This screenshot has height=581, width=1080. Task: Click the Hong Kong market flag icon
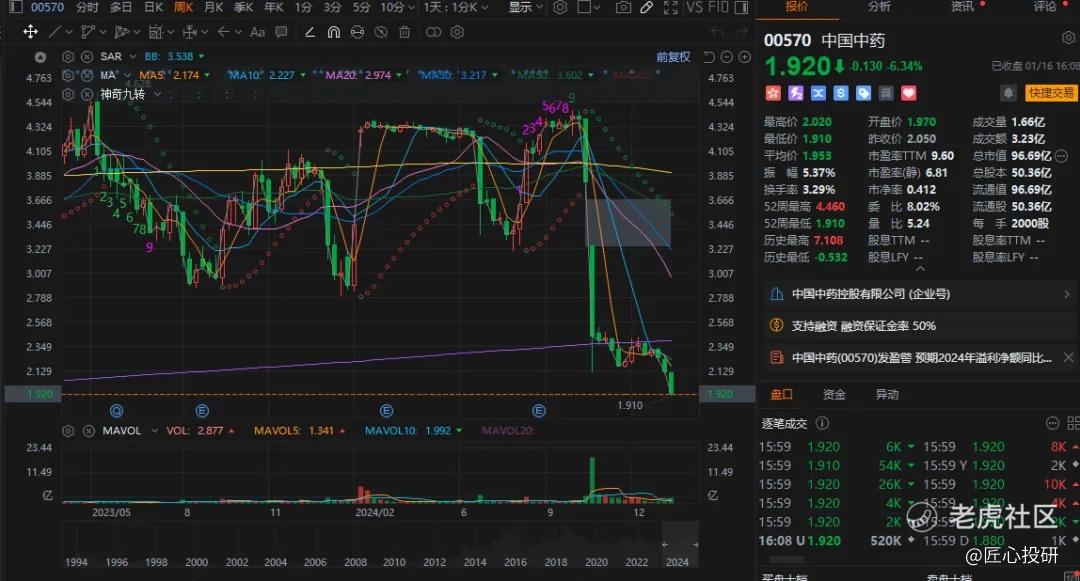pyautogui.click(x=773, y=93)
